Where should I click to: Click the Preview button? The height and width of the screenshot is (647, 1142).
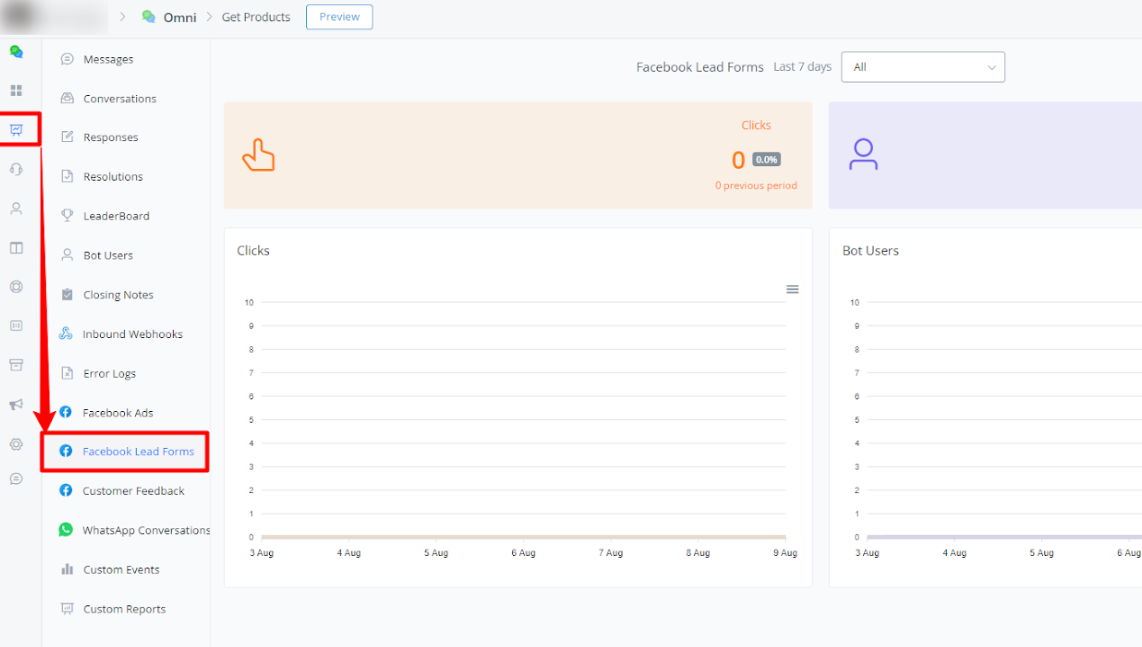pos(339,17)
